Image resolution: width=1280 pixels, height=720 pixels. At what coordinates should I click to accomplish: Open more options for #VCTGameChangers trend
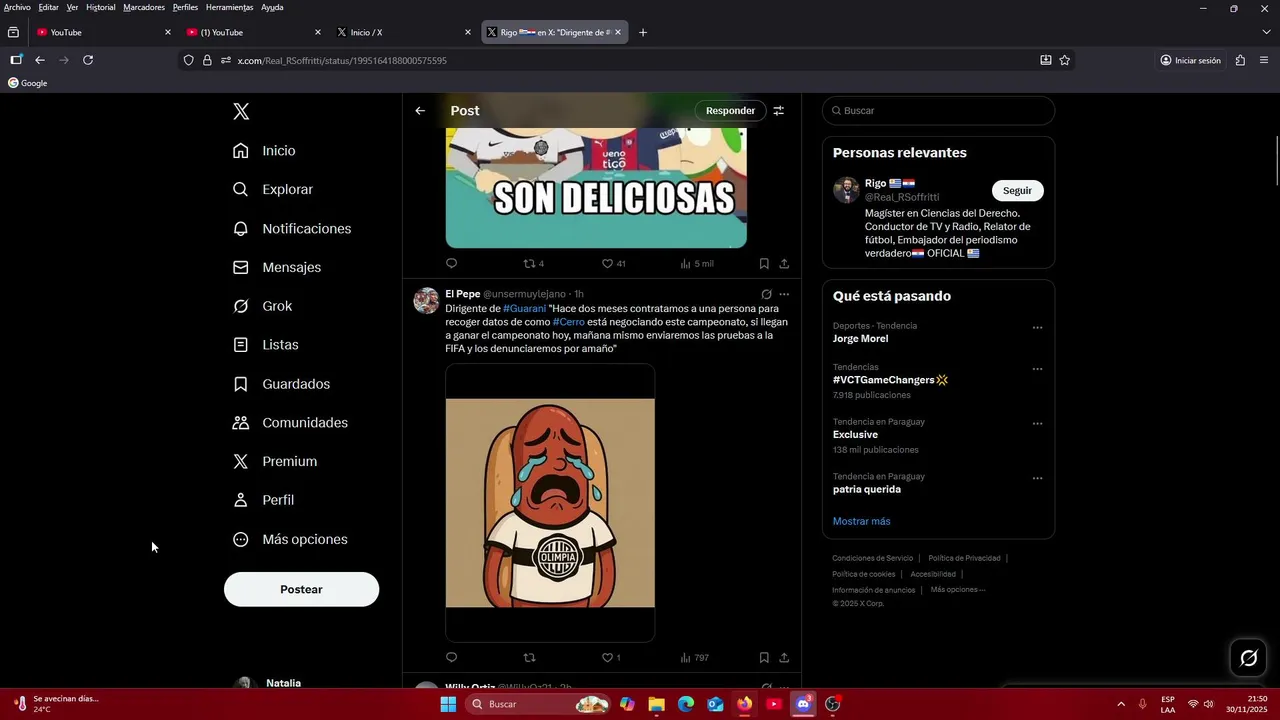click(1037, 369)
